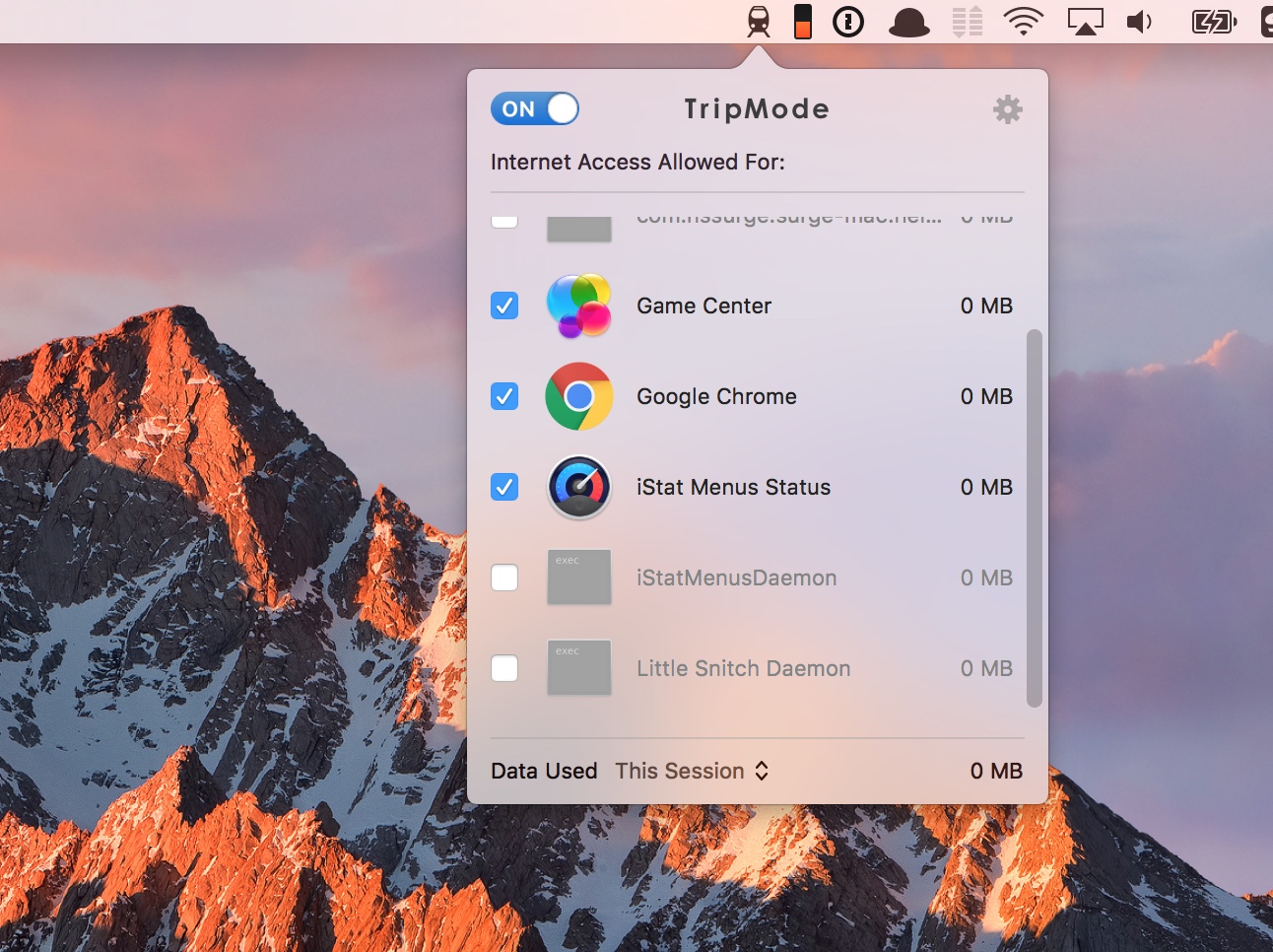The width and height of the screenshot is (1273, 952).
Task: Click Internet Access Allowed For heading
Action: pyautogui.click(x=637, y=162)
